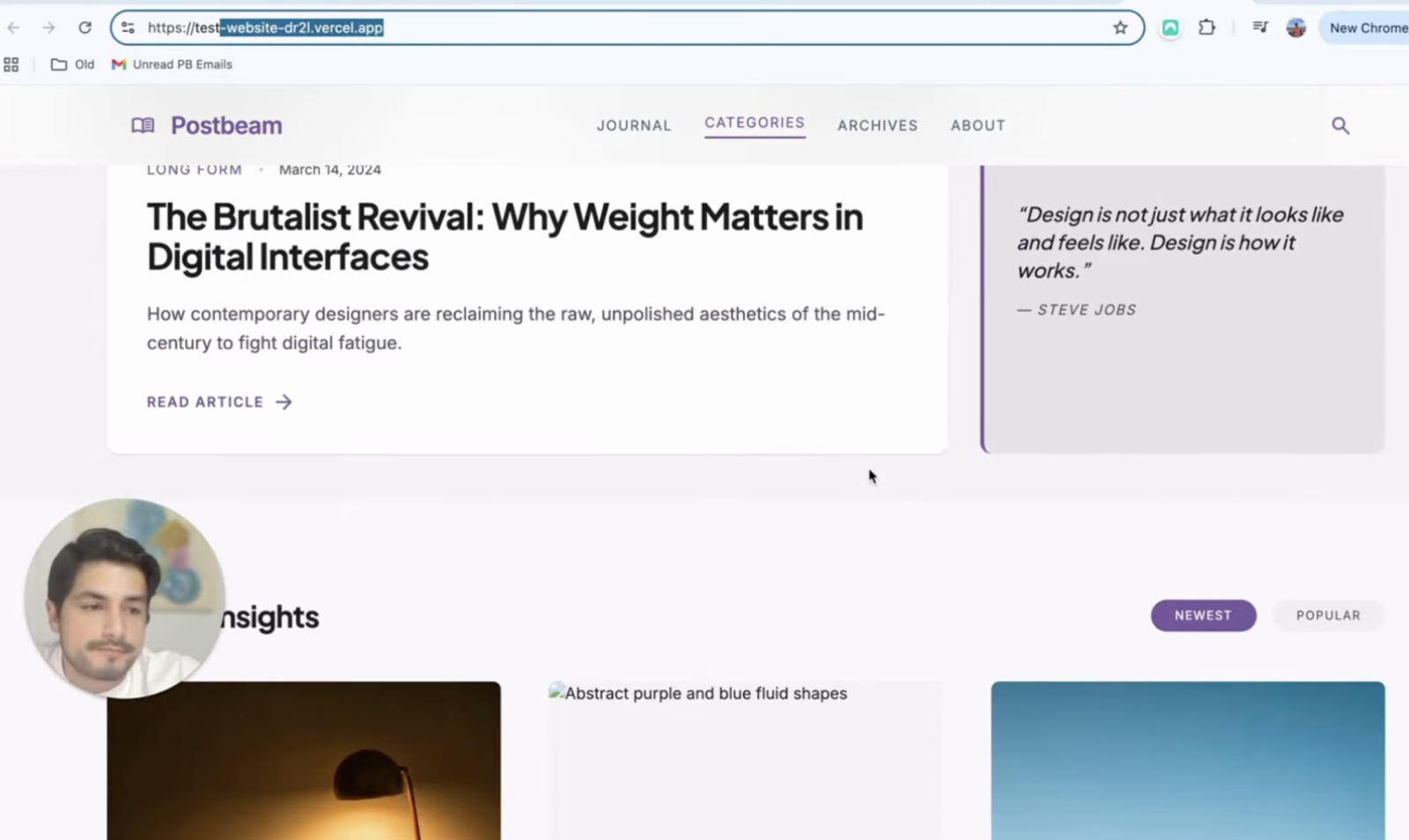Screen dimensions: 1409x840
Task: Click the New Chrome button
Action: (1365, 28)
